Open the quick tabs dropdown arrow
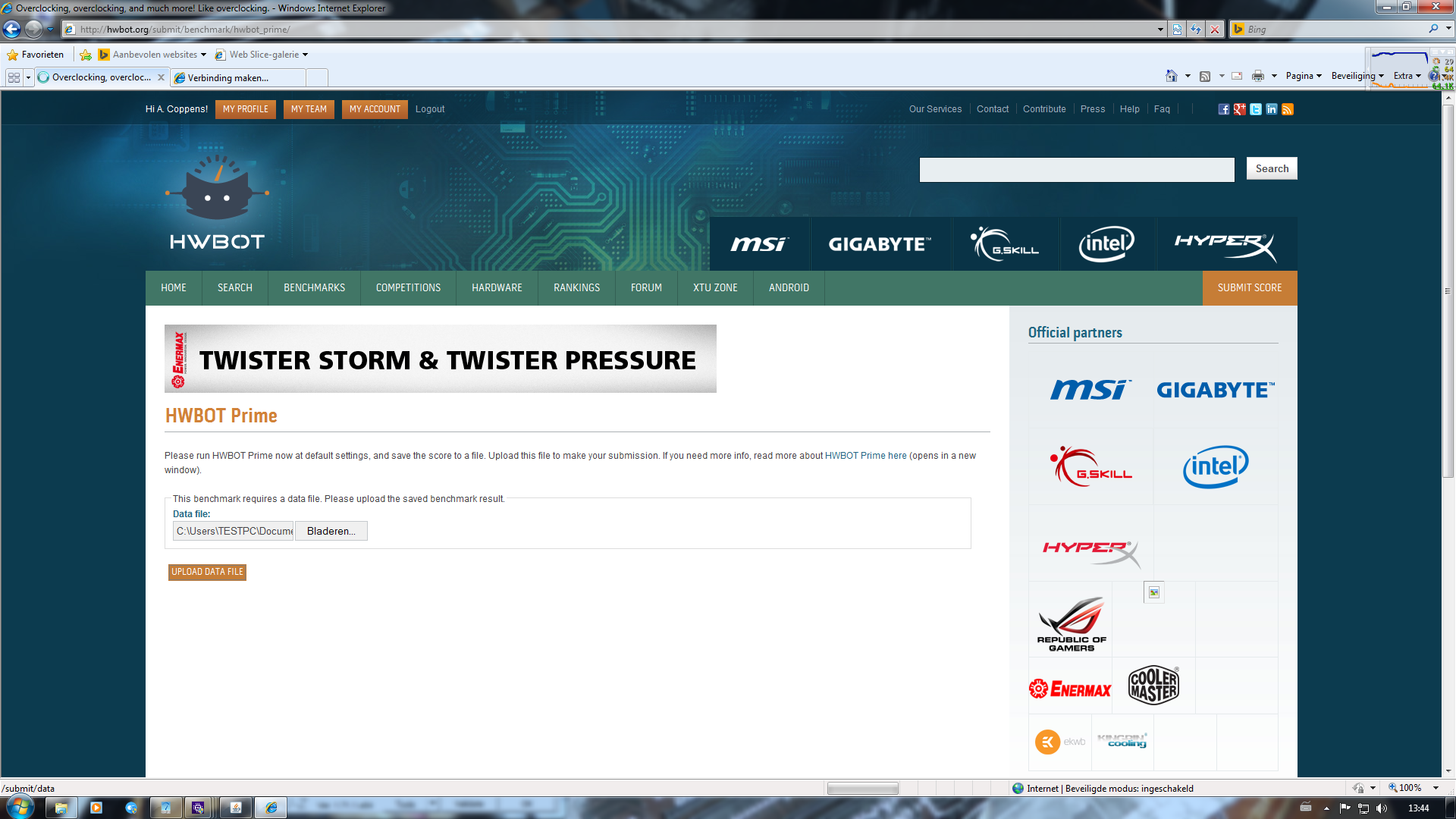The width and height of the screenshot is (1456, 819). (28, 77)
